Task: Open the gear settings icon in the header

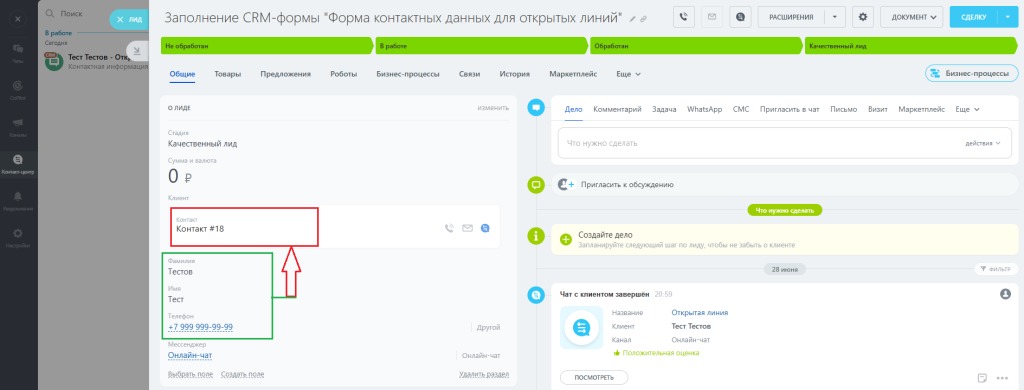Action: tap(863, 16)
